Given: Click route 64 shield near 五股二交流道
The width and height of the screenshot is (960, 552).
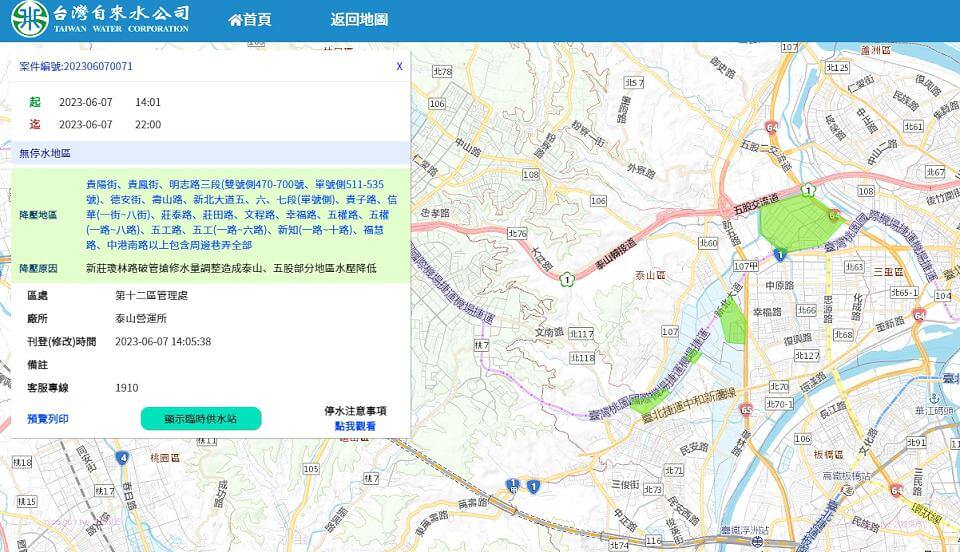Looking at the screenshot, I should pyautogui.click(x=772, y=128).
